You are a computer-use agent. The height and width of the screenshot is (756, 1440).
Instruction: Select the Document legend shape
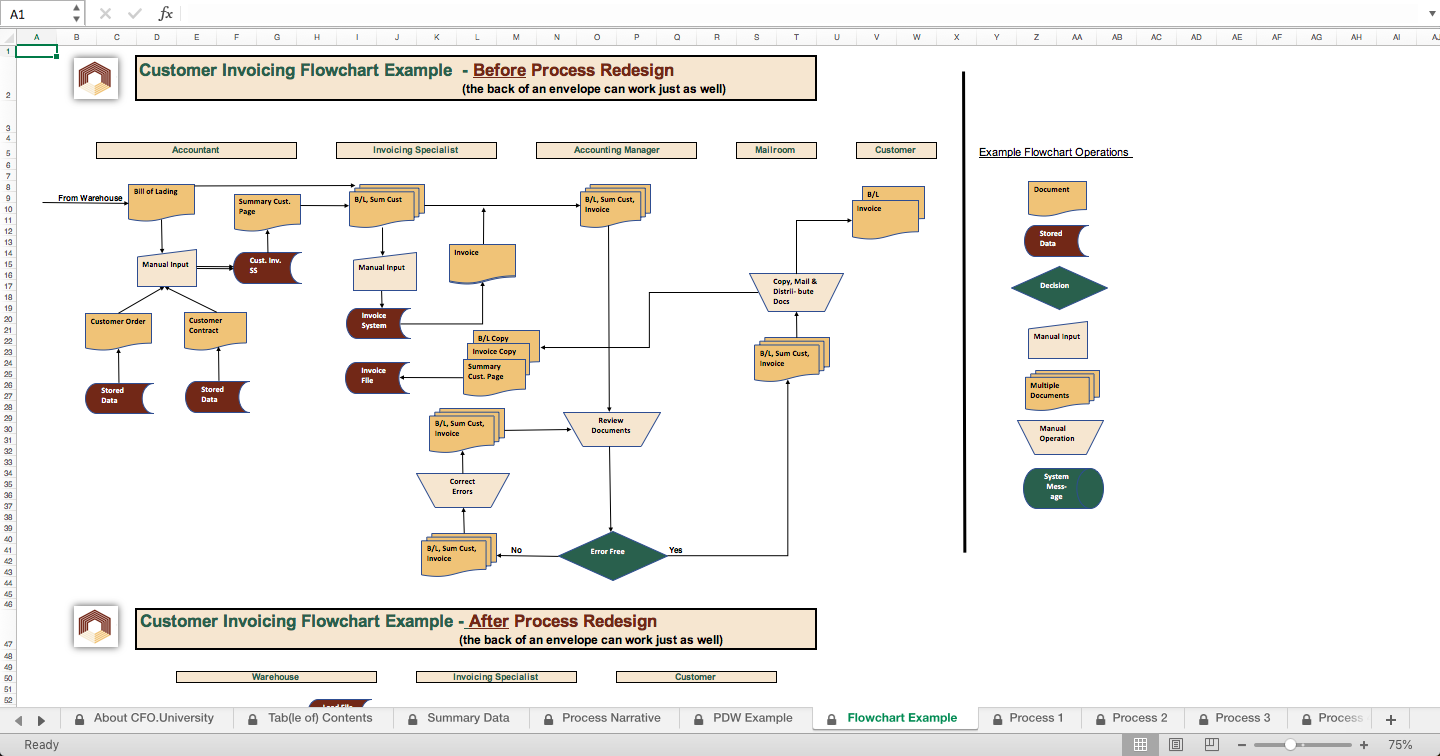tap(1057, 196)
